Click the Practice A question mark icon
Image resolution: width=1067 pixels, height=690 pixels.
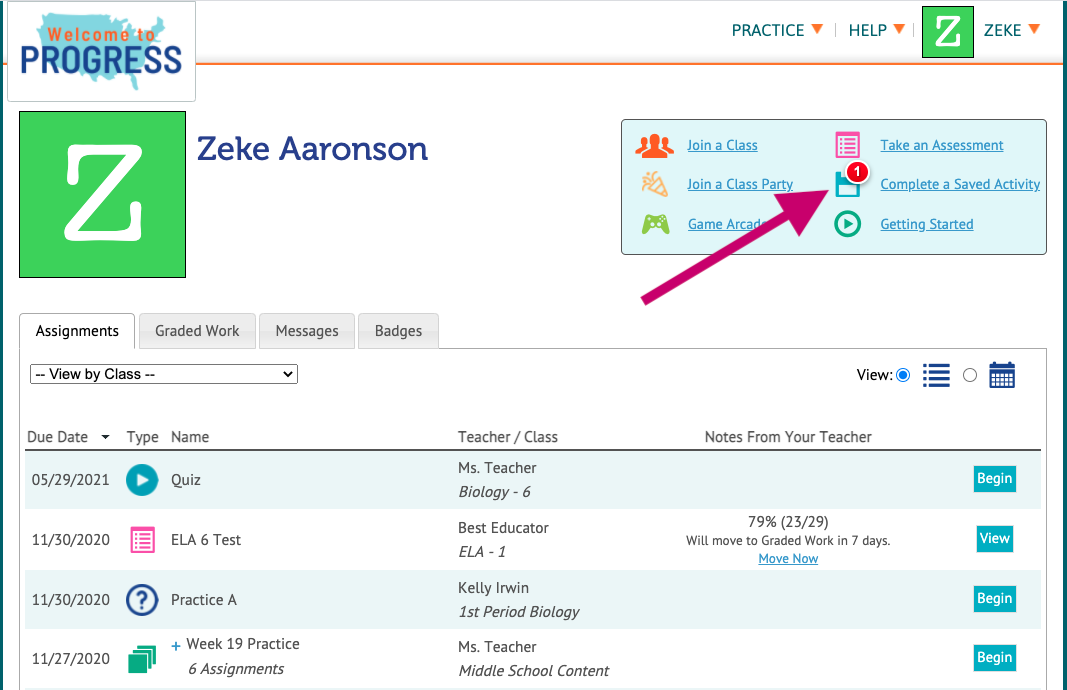[x=142, y=599]
